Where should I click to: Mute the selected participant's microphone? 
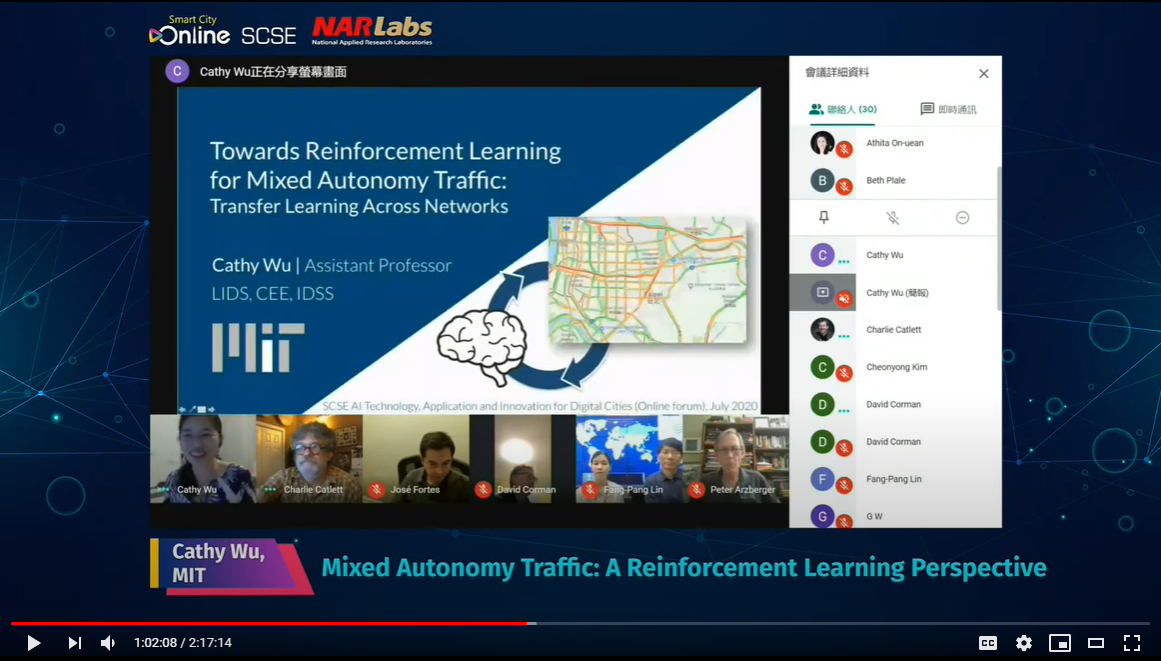pos(893,217)
